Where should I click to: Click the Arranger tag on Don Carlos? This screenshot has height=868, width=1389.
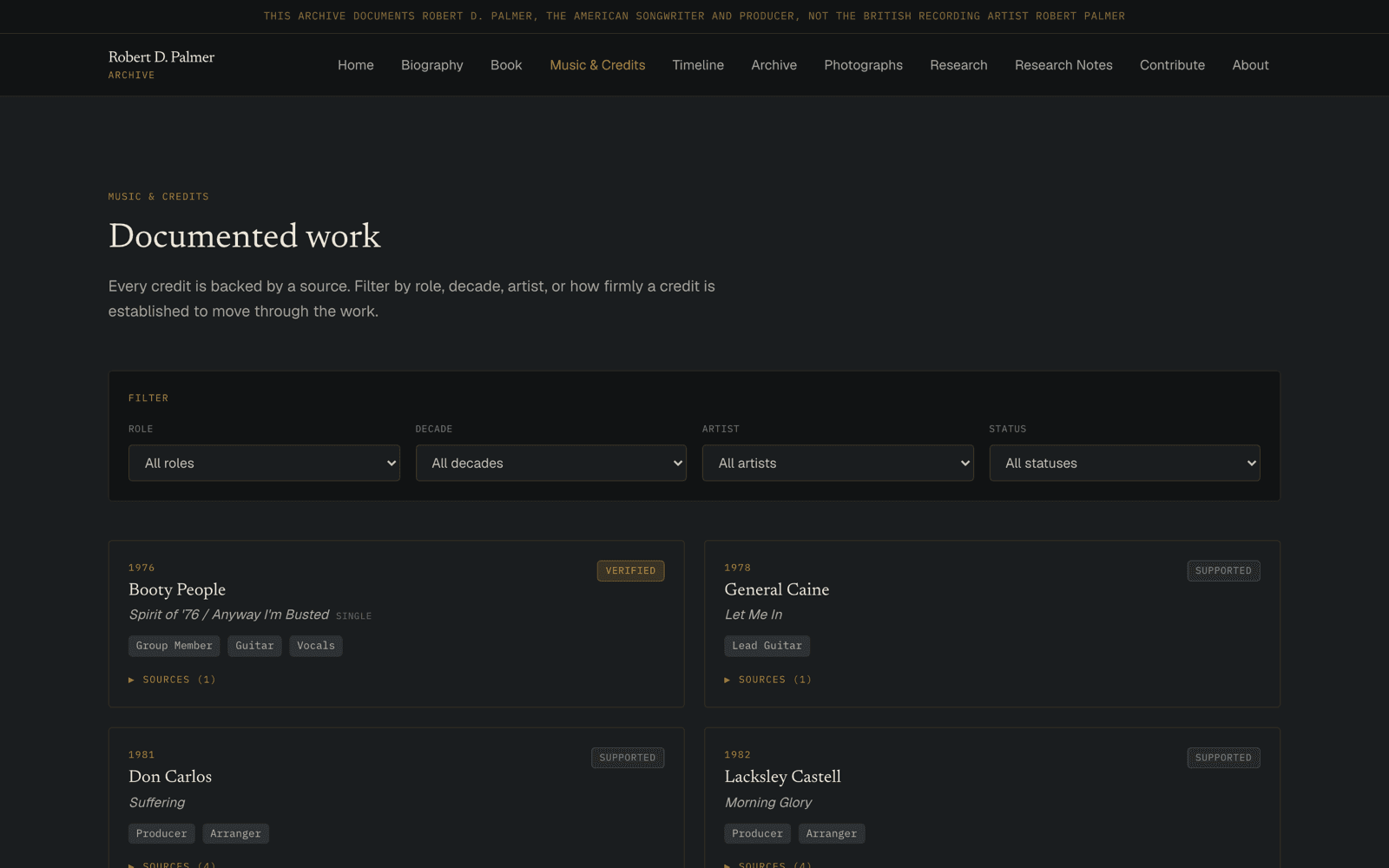[x=235, y=833]
